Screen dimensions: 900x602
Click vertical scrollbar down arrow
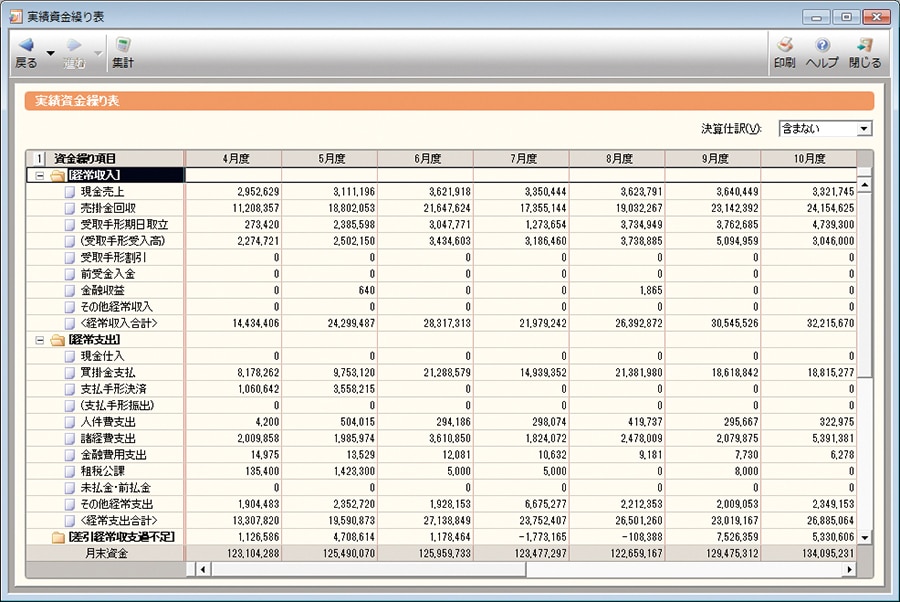pyautogui.click(x=864, y=538)
